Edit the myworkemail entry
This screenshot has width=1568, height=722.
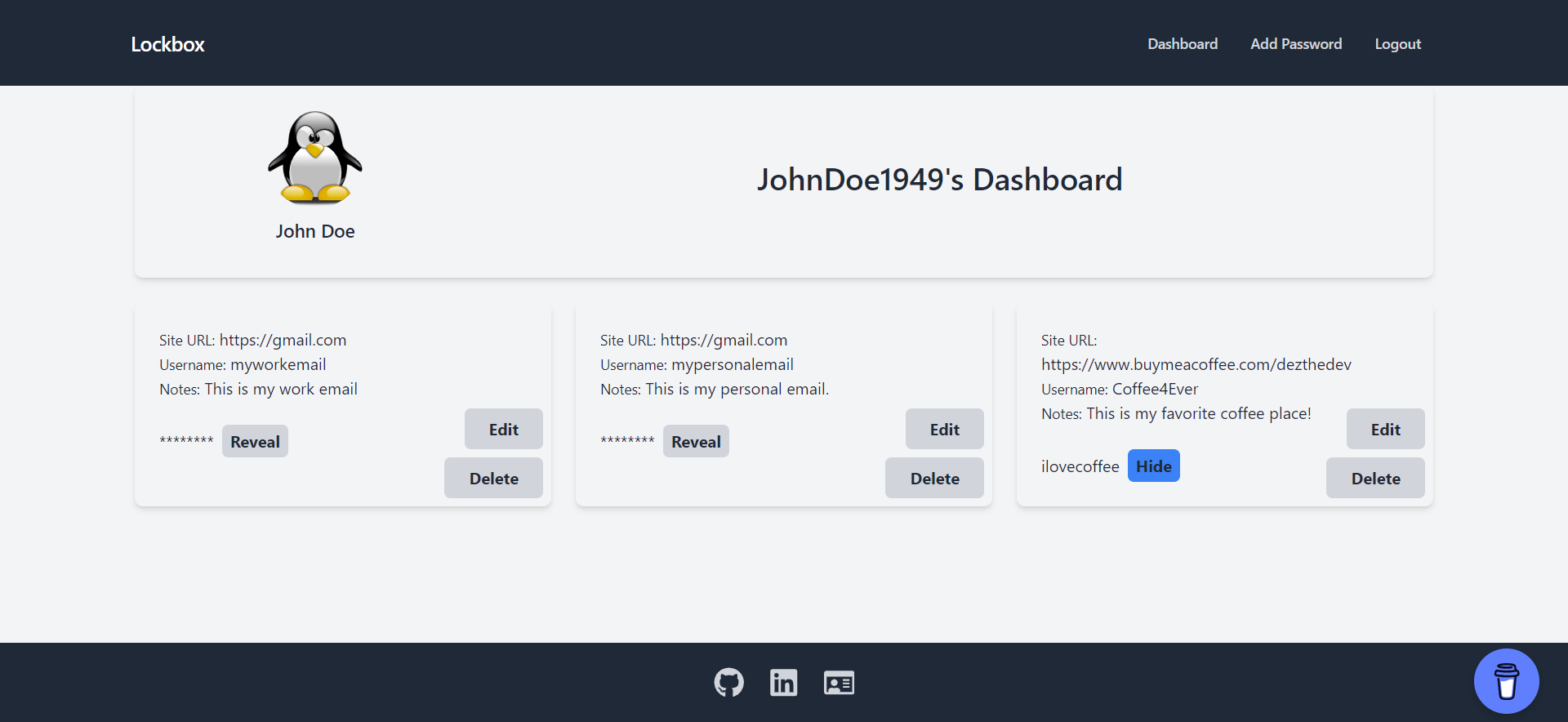pos(503,429)
